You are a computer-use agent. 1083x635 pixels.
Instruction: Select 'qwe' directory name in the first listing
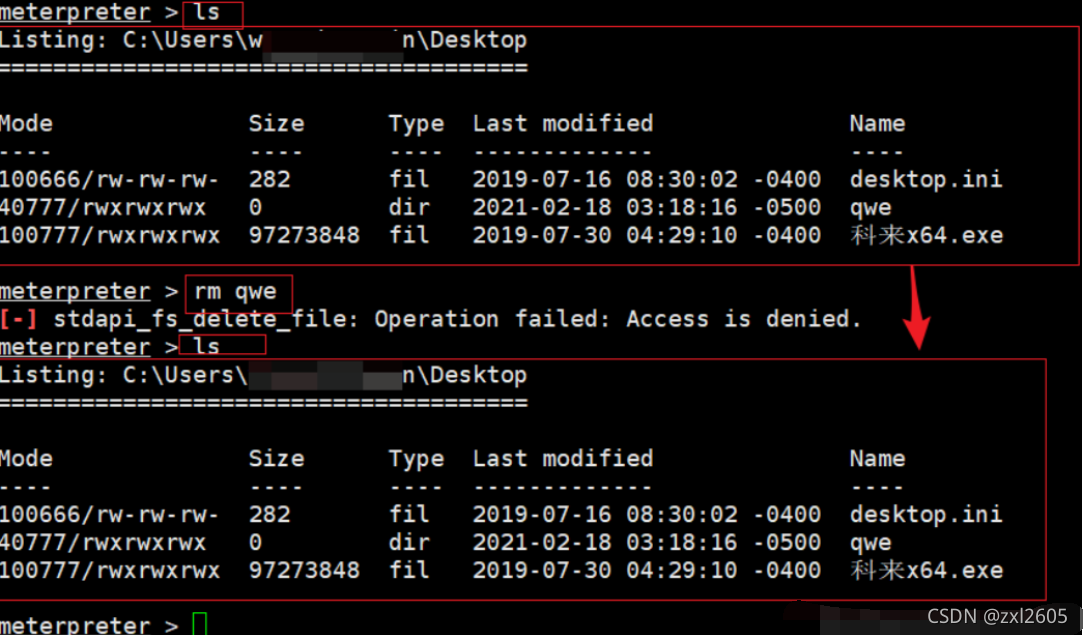point(870,209)
